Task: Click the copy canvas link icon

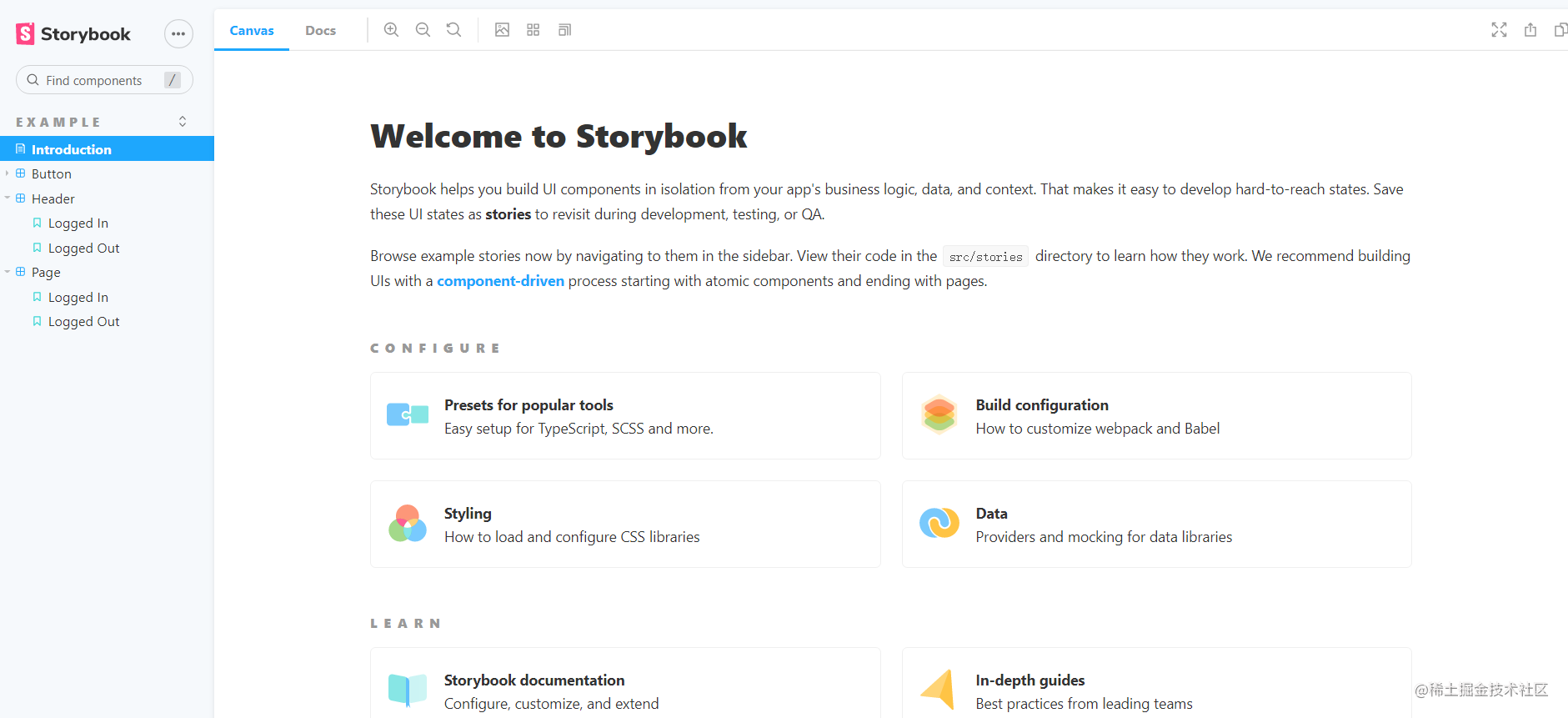Action: [x=1560, y=30]
